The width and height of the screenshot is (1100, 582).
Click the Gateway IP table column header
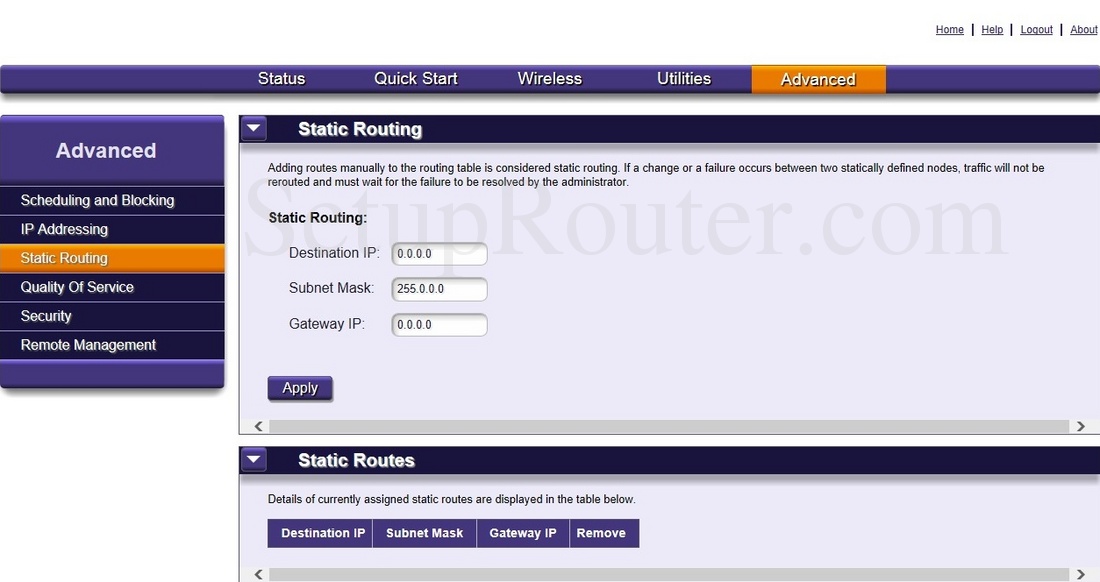pos(523,533)
